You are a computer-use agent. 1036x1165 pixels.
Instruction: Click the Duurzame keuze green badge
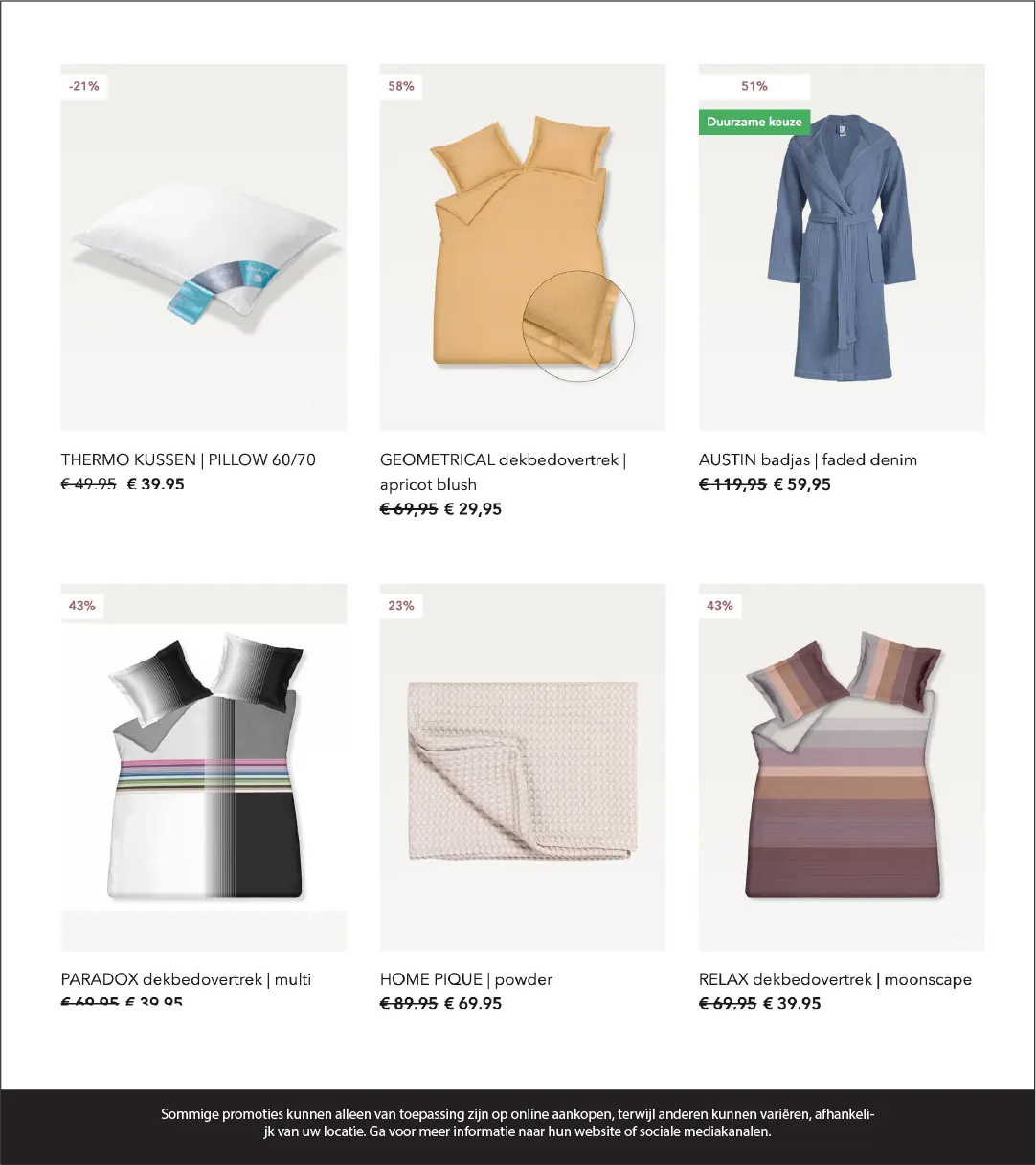pyautogui.click(x=754, y=122)
